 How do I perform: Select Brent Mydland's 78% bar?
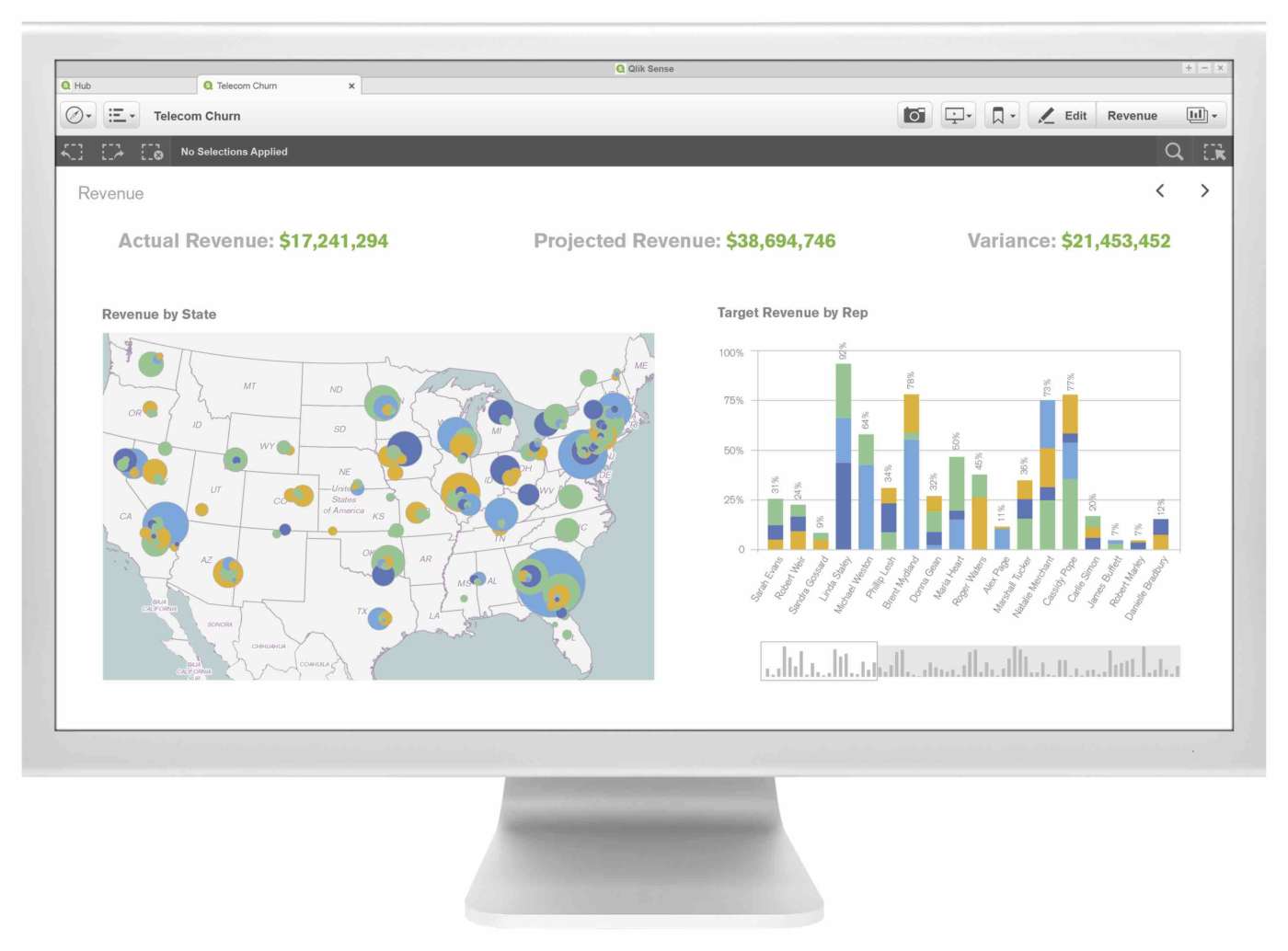(x=911, y=472)
